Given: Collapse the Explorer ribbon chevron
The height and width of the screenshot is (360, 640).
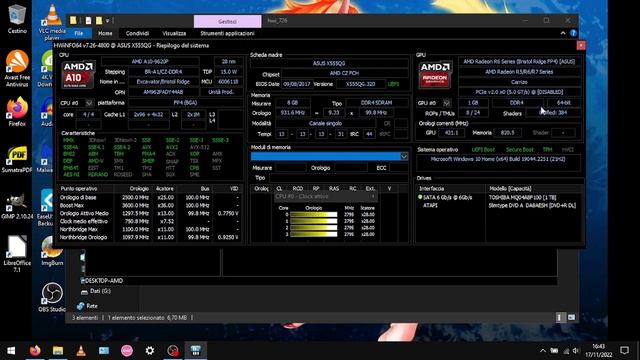Looking at the screenshot, I should point(563,33).
